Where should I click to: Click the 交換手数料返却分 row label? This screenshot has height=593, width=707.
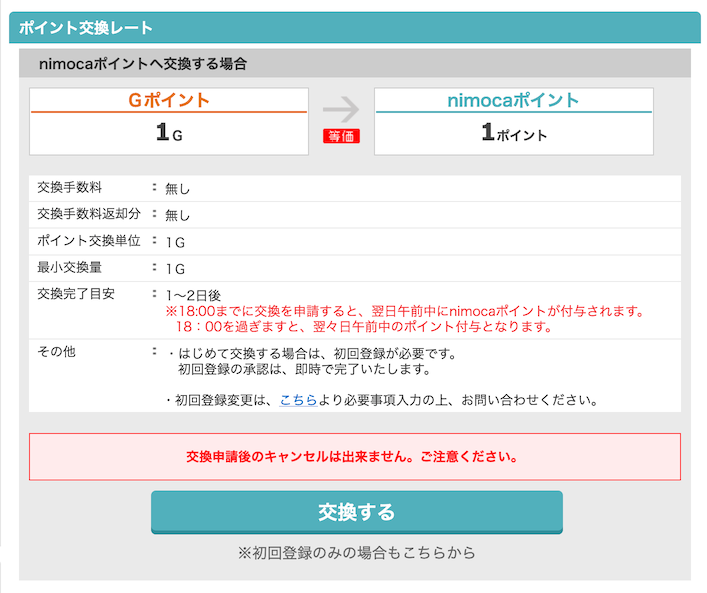pyautogui.click(x=89, y=214)
